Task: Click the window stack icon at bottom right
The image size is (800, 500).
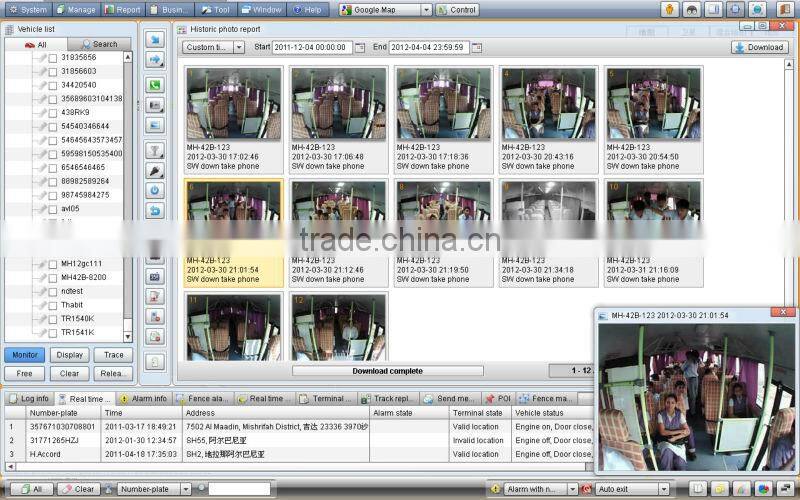Action: (x=786, y=489)
